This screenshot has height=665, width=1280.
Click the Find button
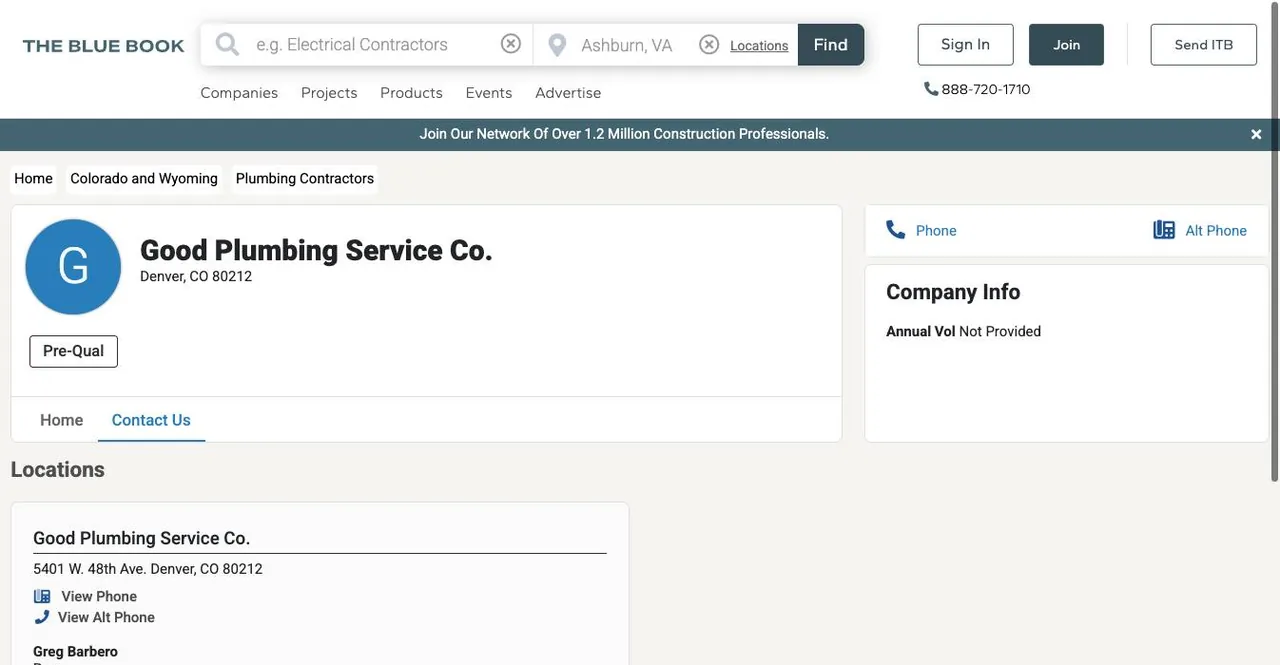tap(831, 45)
